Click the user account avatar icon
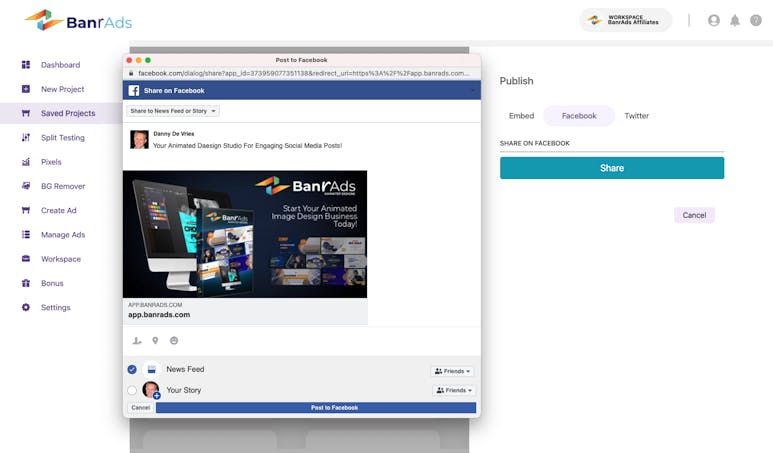The width and height of the screenshot is (773, 453). coord(714,20)
